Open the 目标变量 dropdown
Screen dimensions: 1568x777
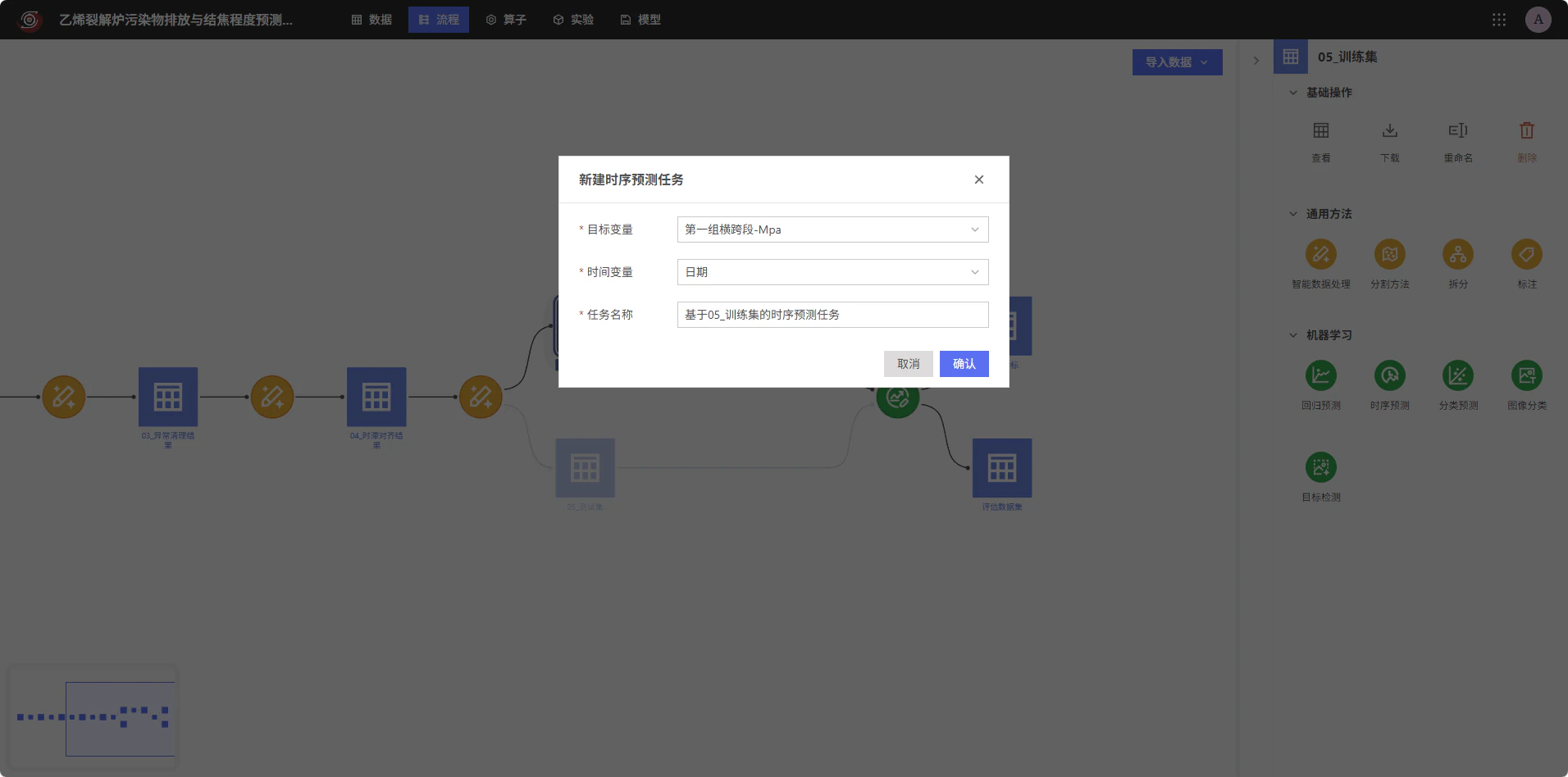(x=832, y=229)
